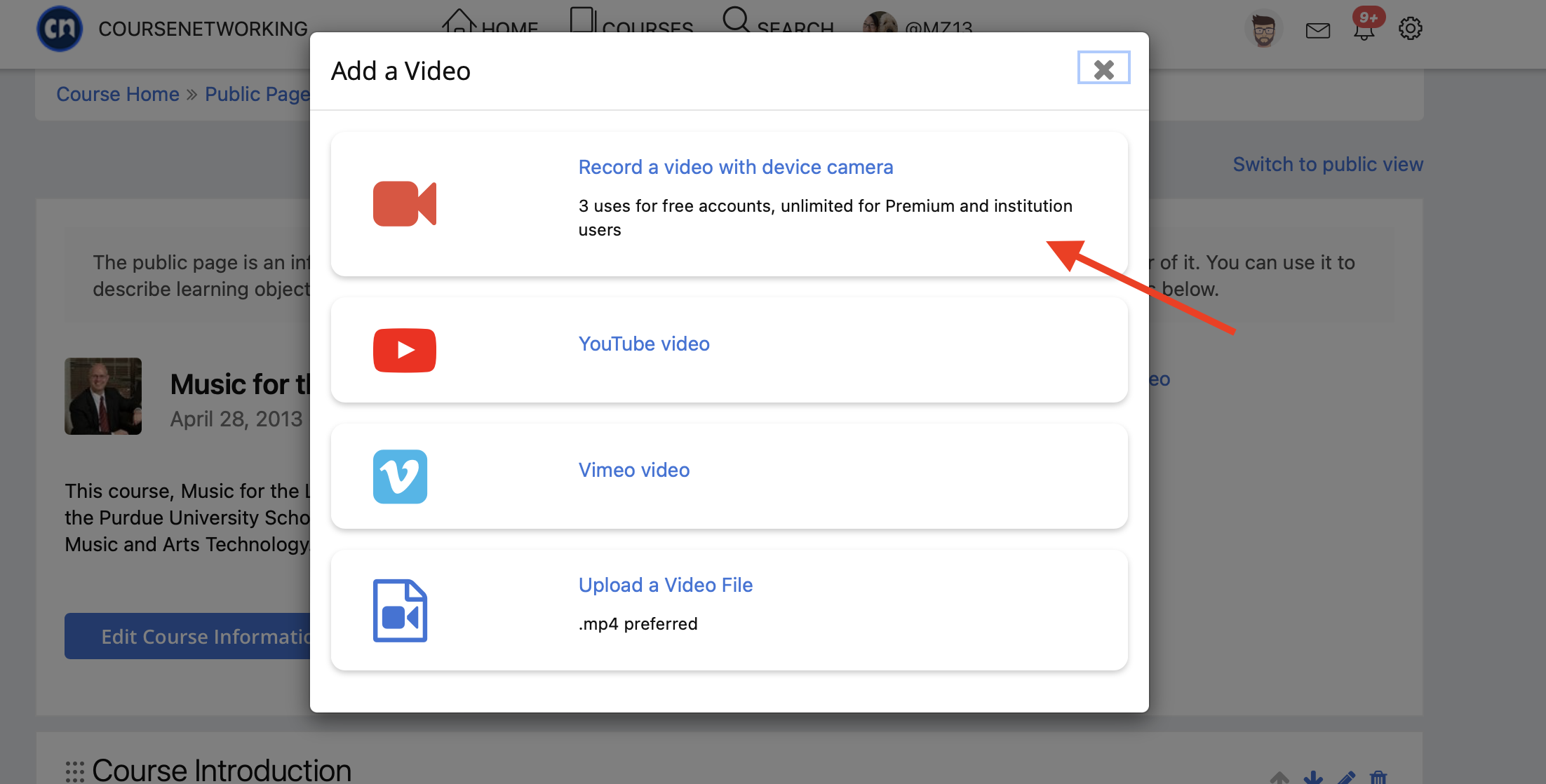Click the Course Introduction drag handle

[x=74, y=771]
